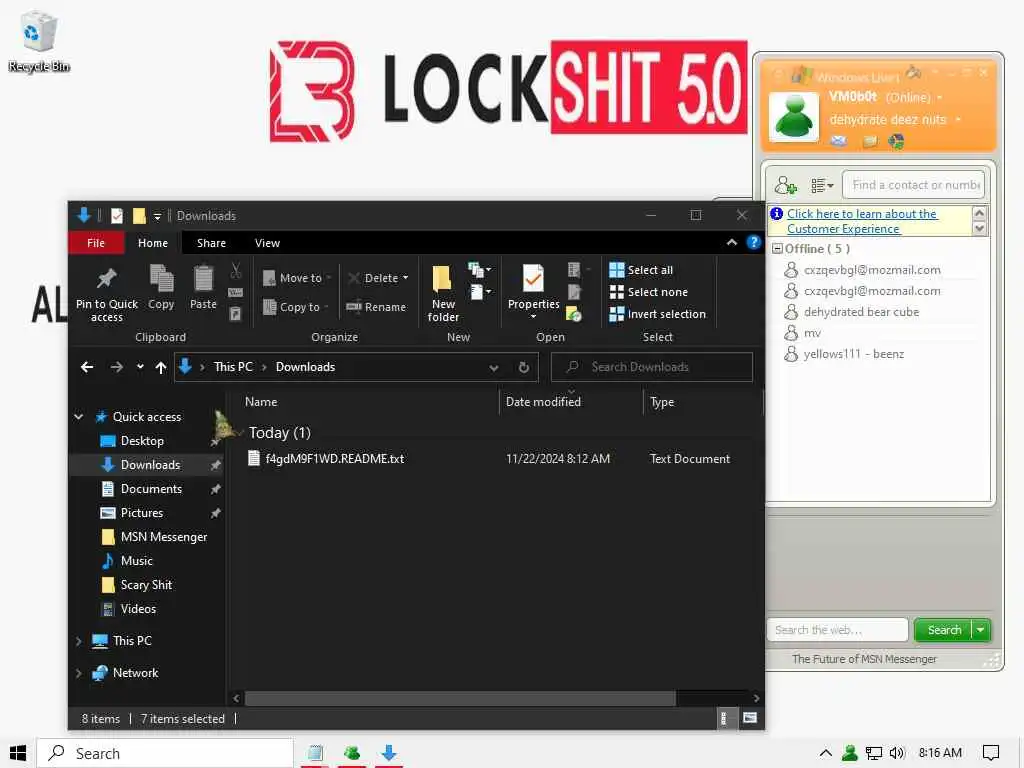Switch to the Home ribbon tab
This screenshot has width=1024, height=768.
153,243
